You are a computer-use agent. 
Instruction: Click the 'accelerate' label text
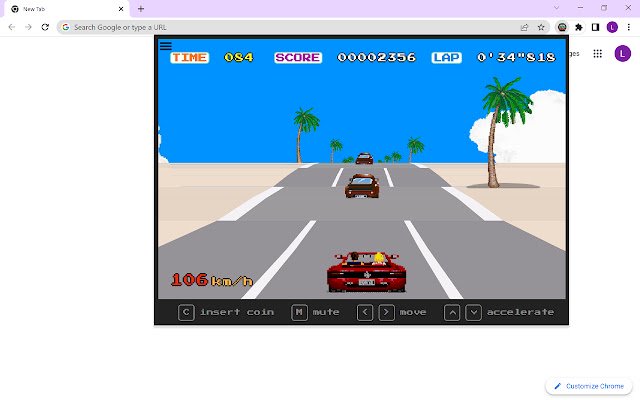[x=520, y=312]
